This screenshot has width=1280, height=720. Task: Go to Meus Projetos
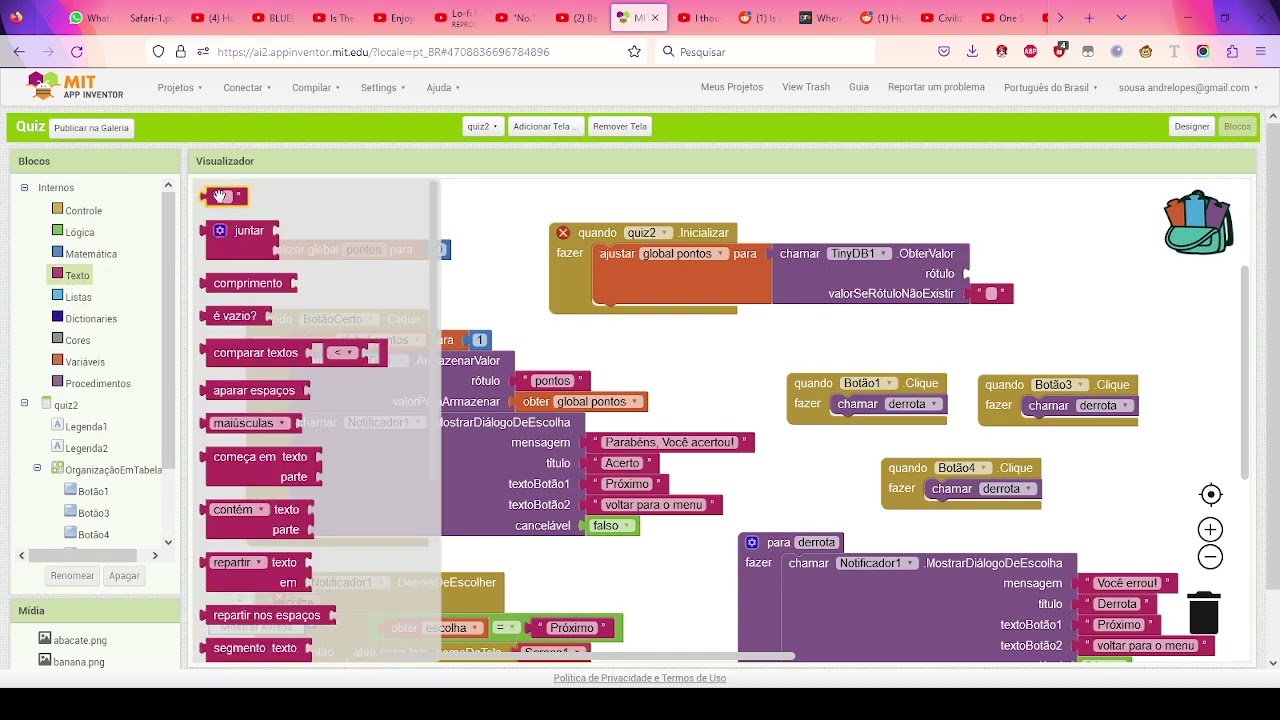pyautogui.click(x=732, y=87)
